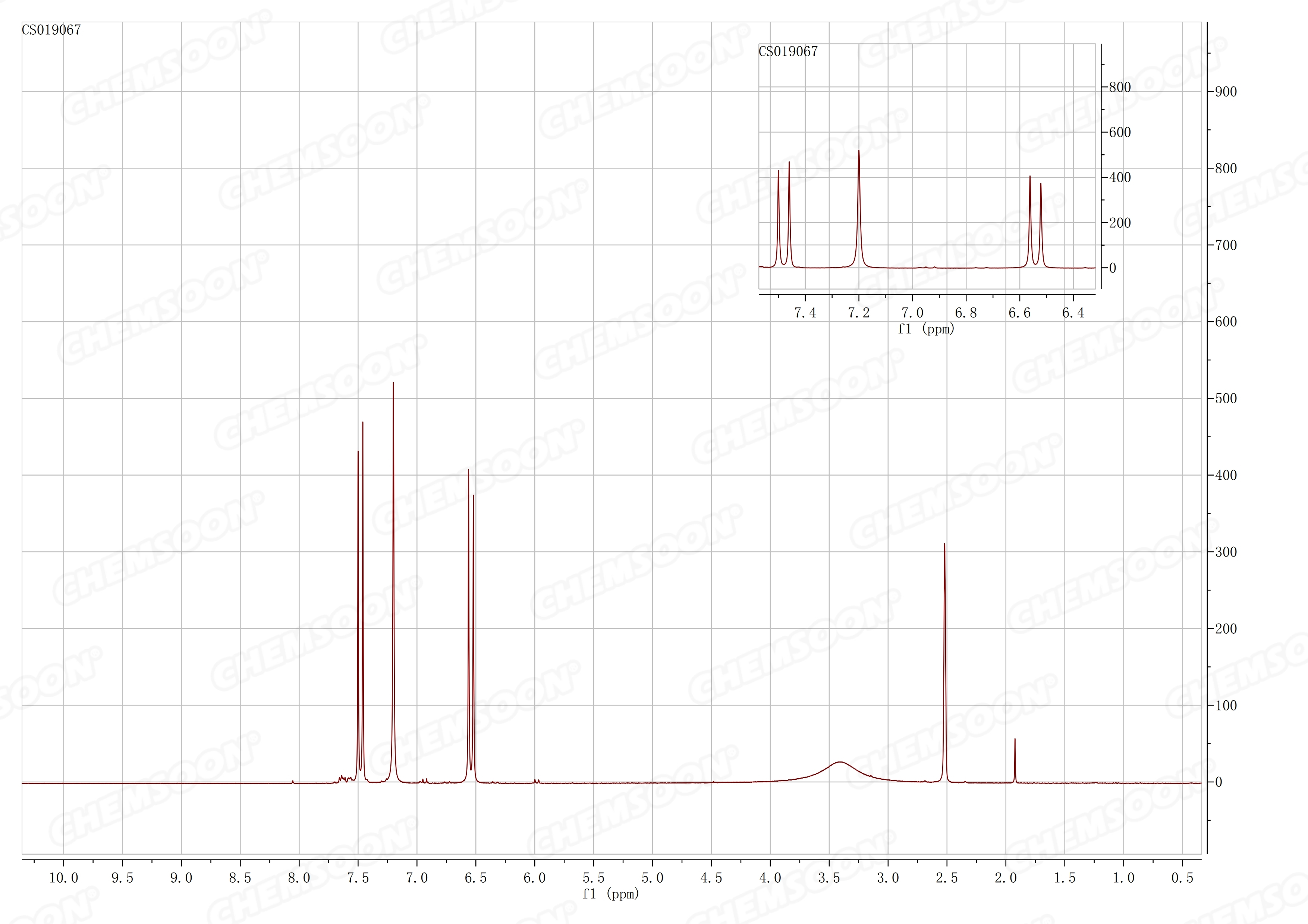Viewport: 1308px width, 924px height.
Task: Select the 400 intensity label on main y-axis
Action: point(1226,475)
